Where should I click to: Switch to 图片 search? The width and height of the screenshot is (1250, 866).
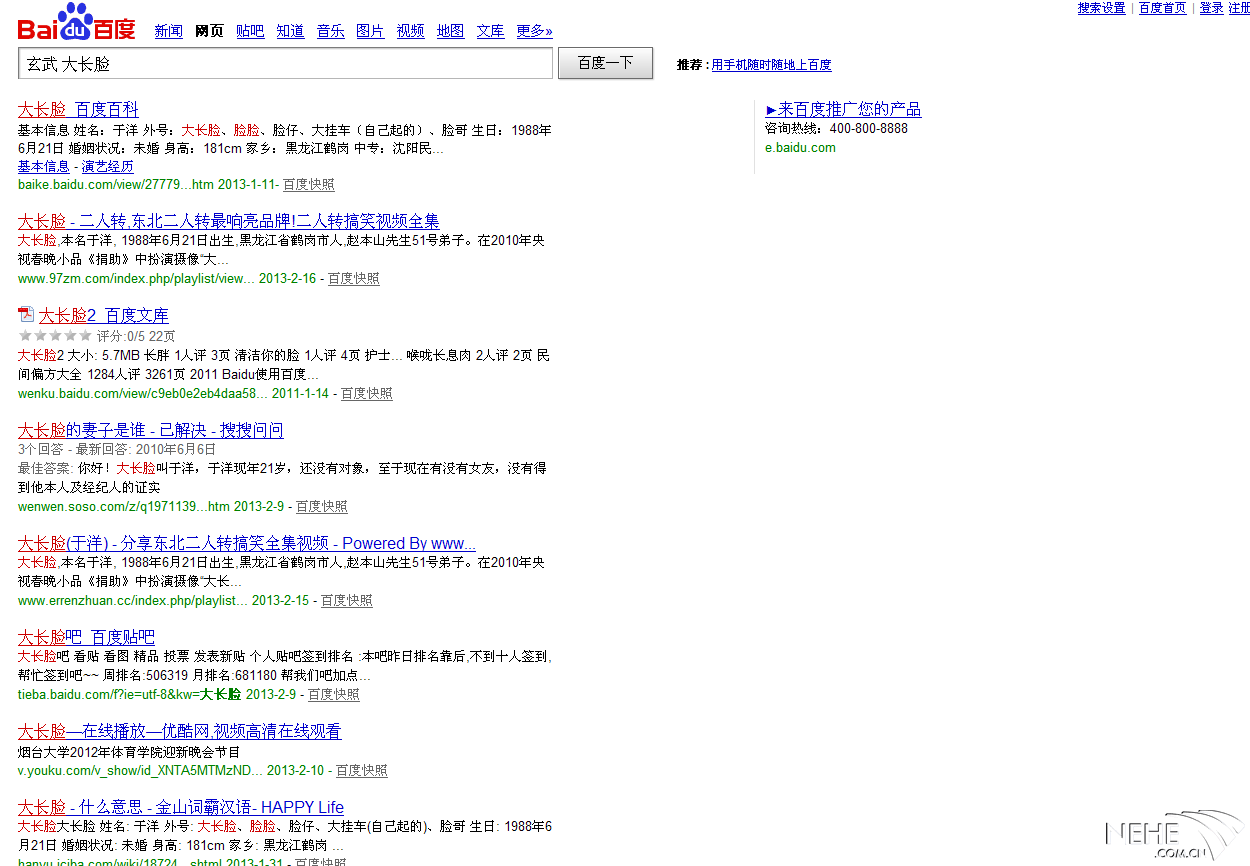pyautogui.click(x=370, y=31)
